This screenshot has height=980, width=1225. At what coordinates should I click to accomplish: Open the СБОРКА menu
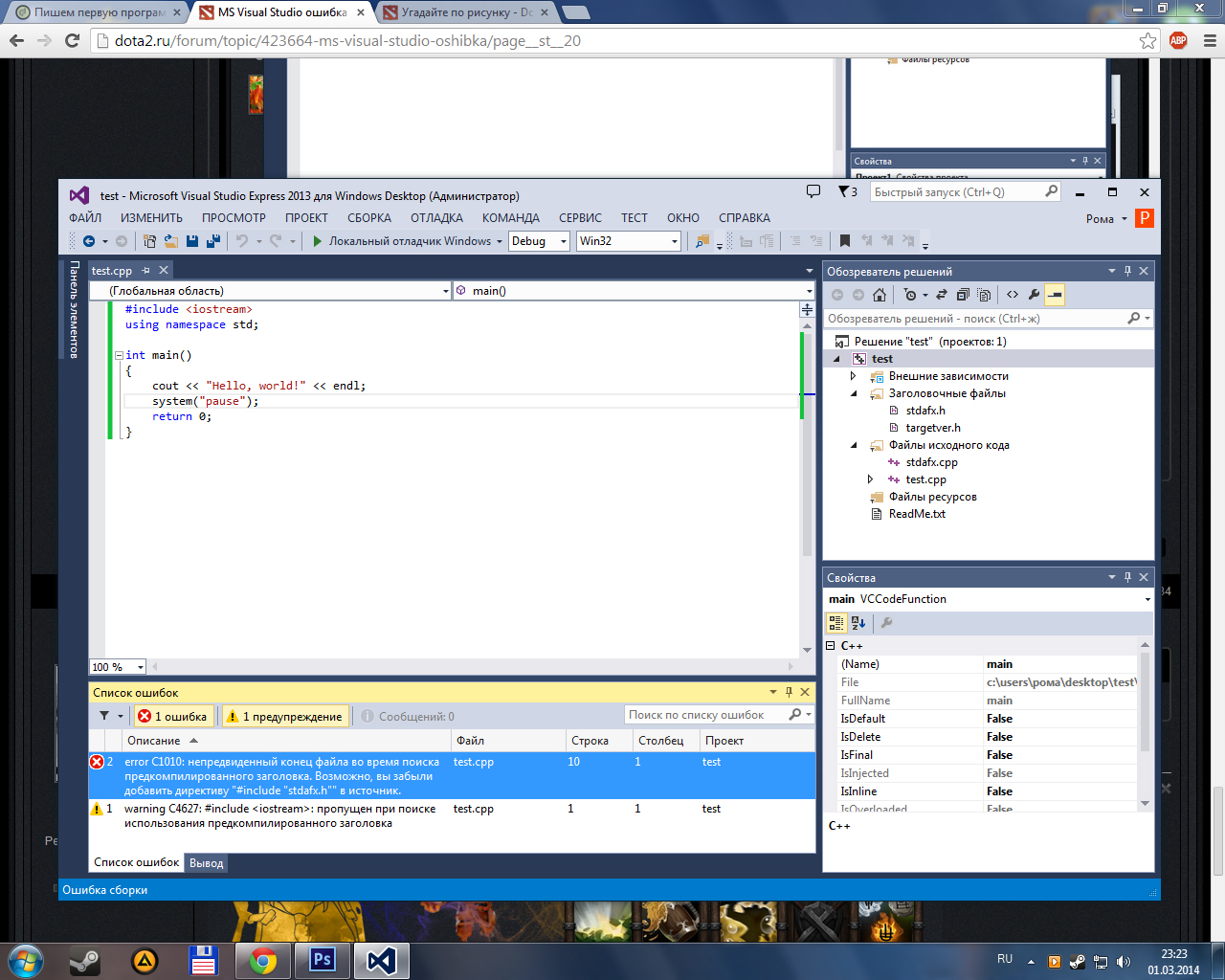point(369,218)
